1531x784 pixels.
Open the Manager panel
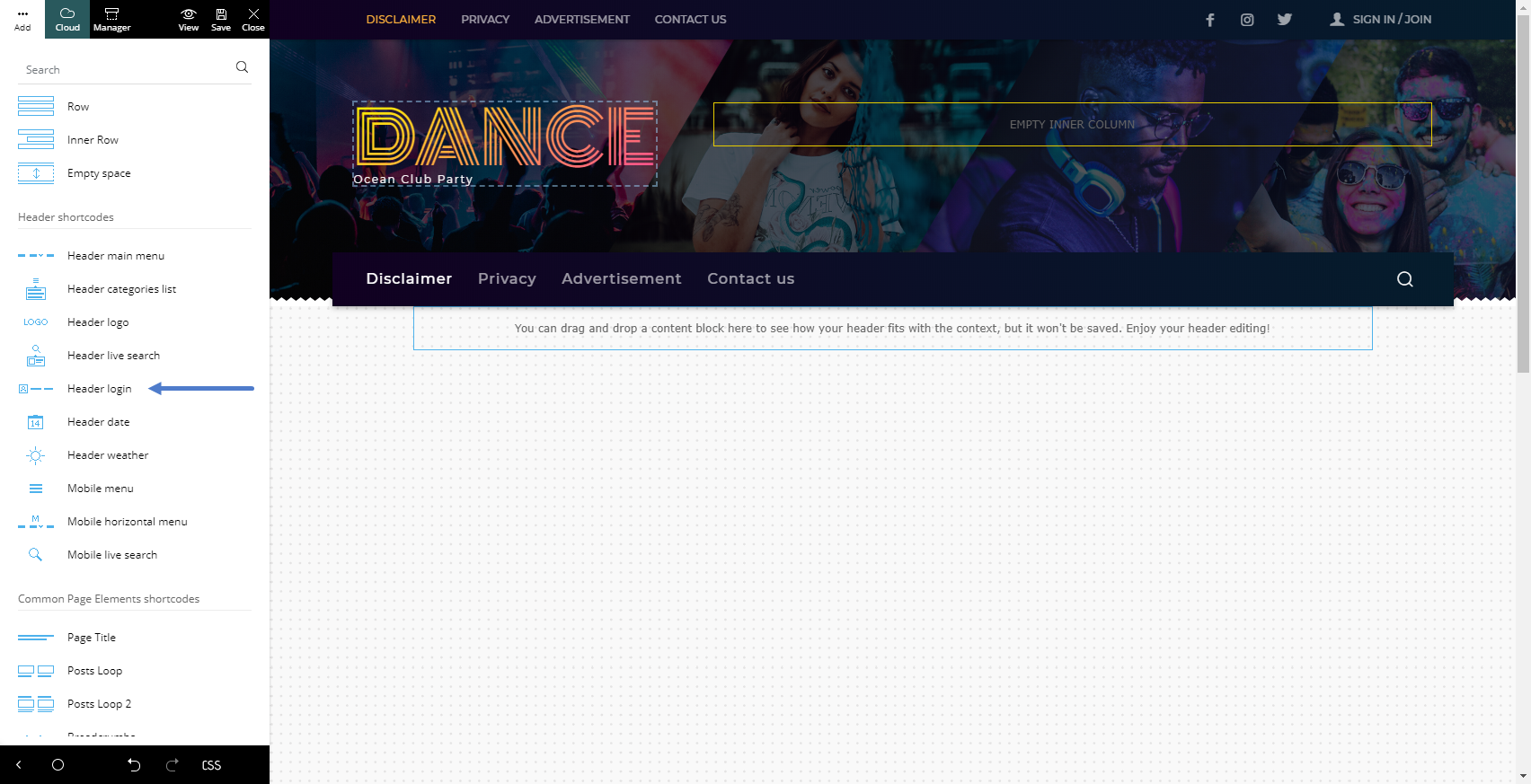[111, 19]
